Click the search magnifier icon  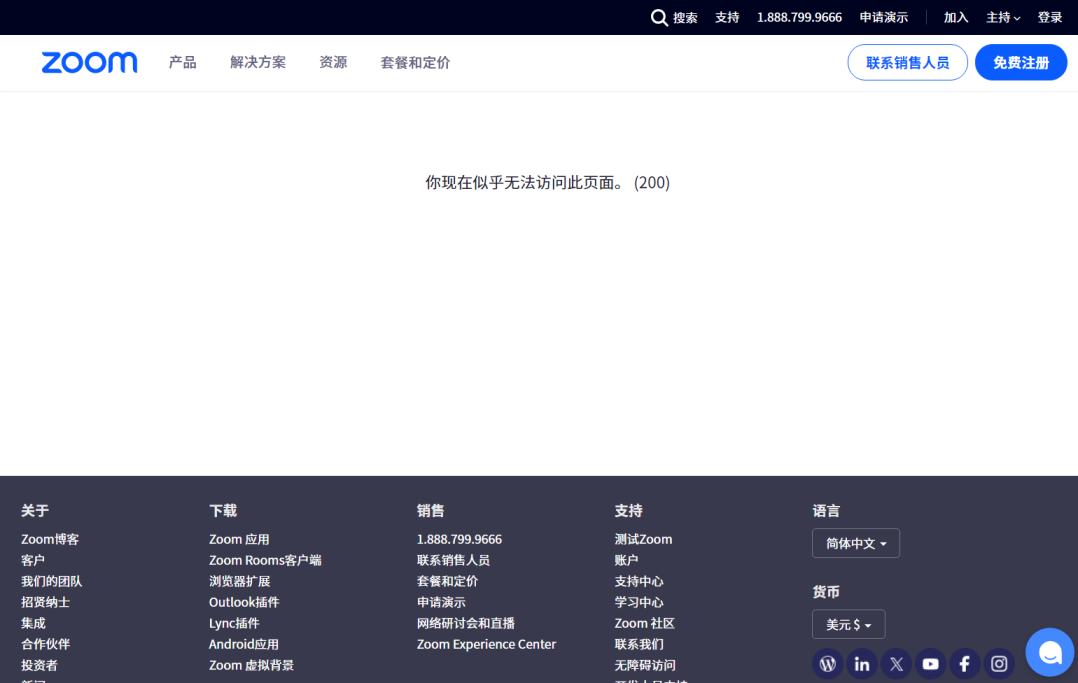pyautogui.click(x=659, y=17)
